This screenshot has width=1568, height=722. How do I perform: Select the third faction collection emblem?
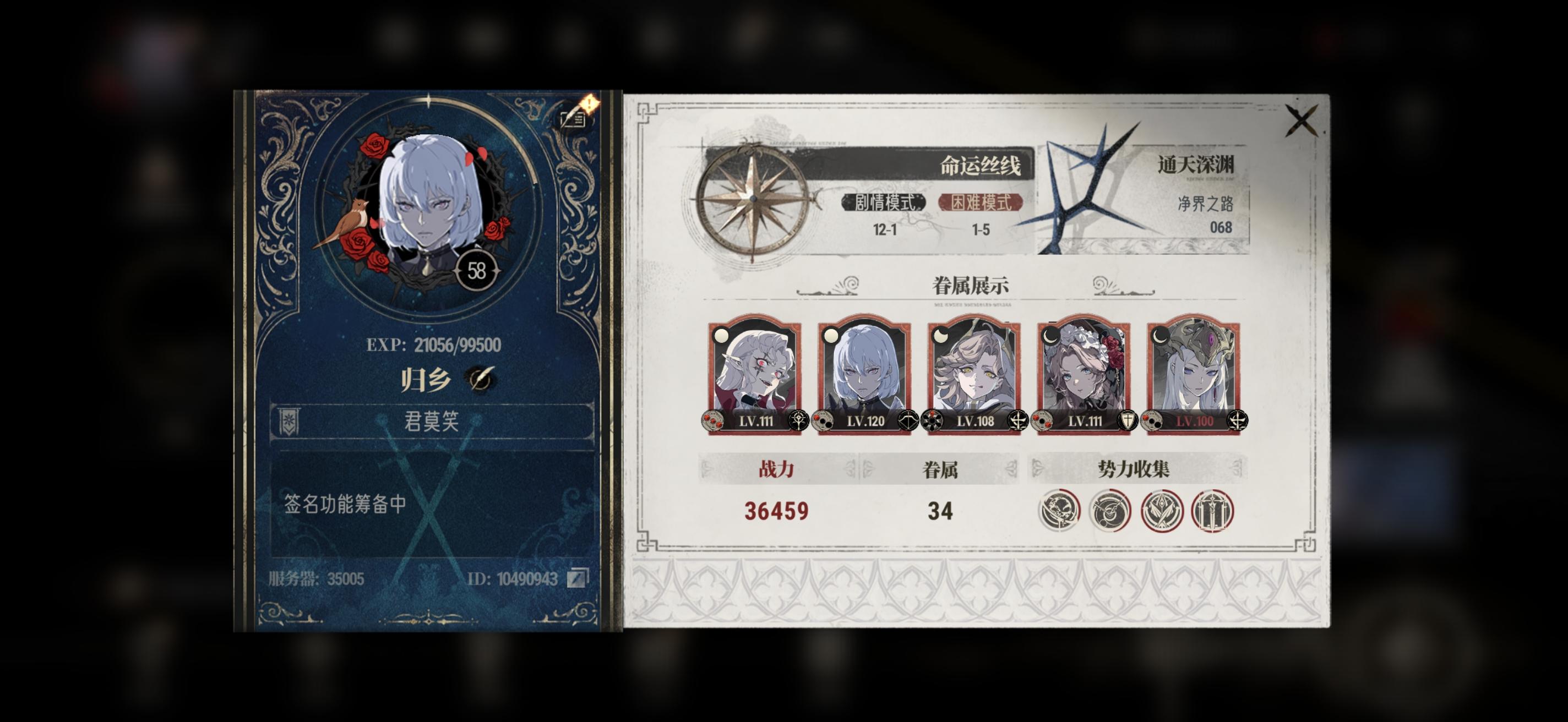tap(1161, 510)
